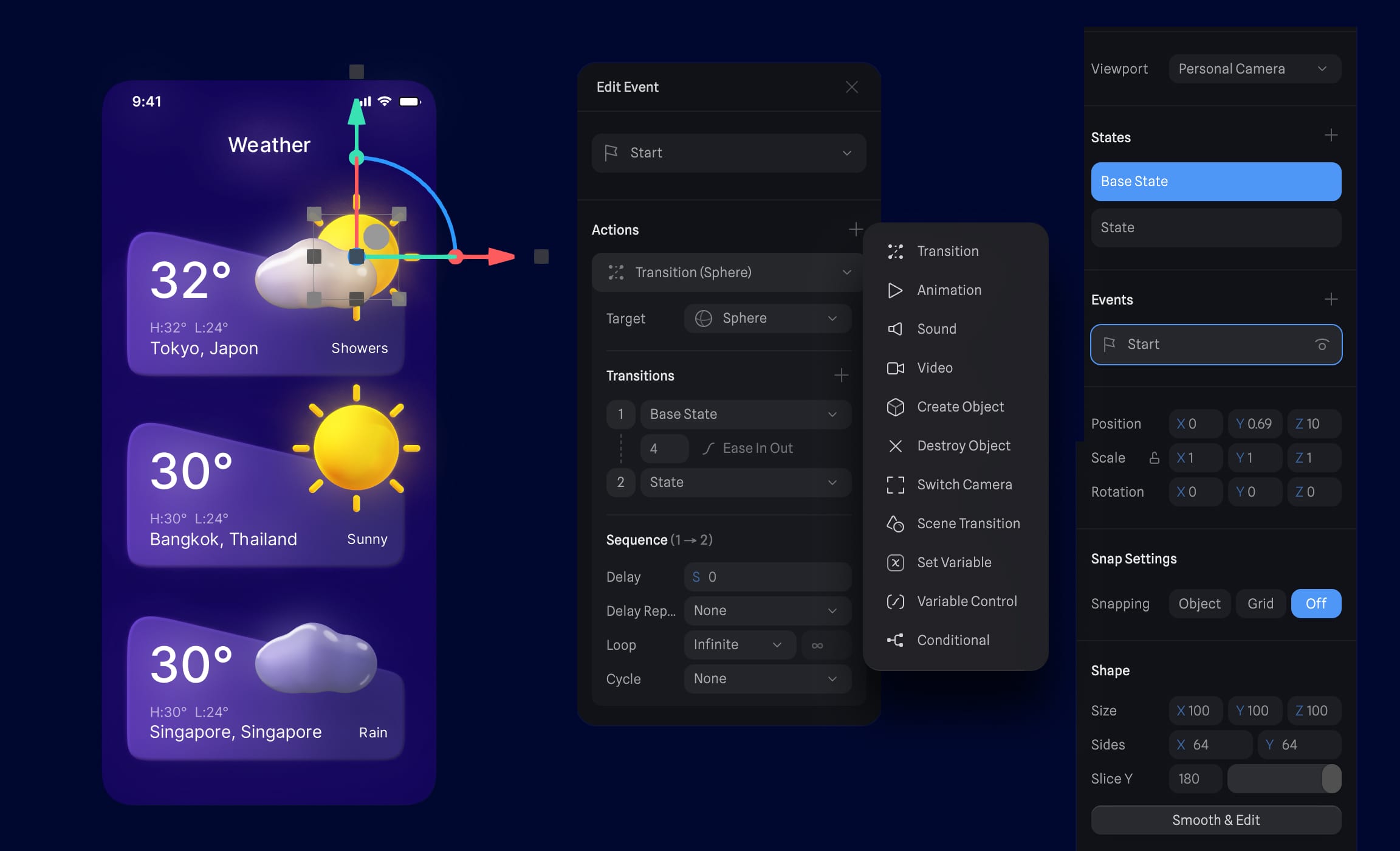The image size is (1400, 851).
Task: Set snapping to Grid
Action: (x=1260, y=604)
